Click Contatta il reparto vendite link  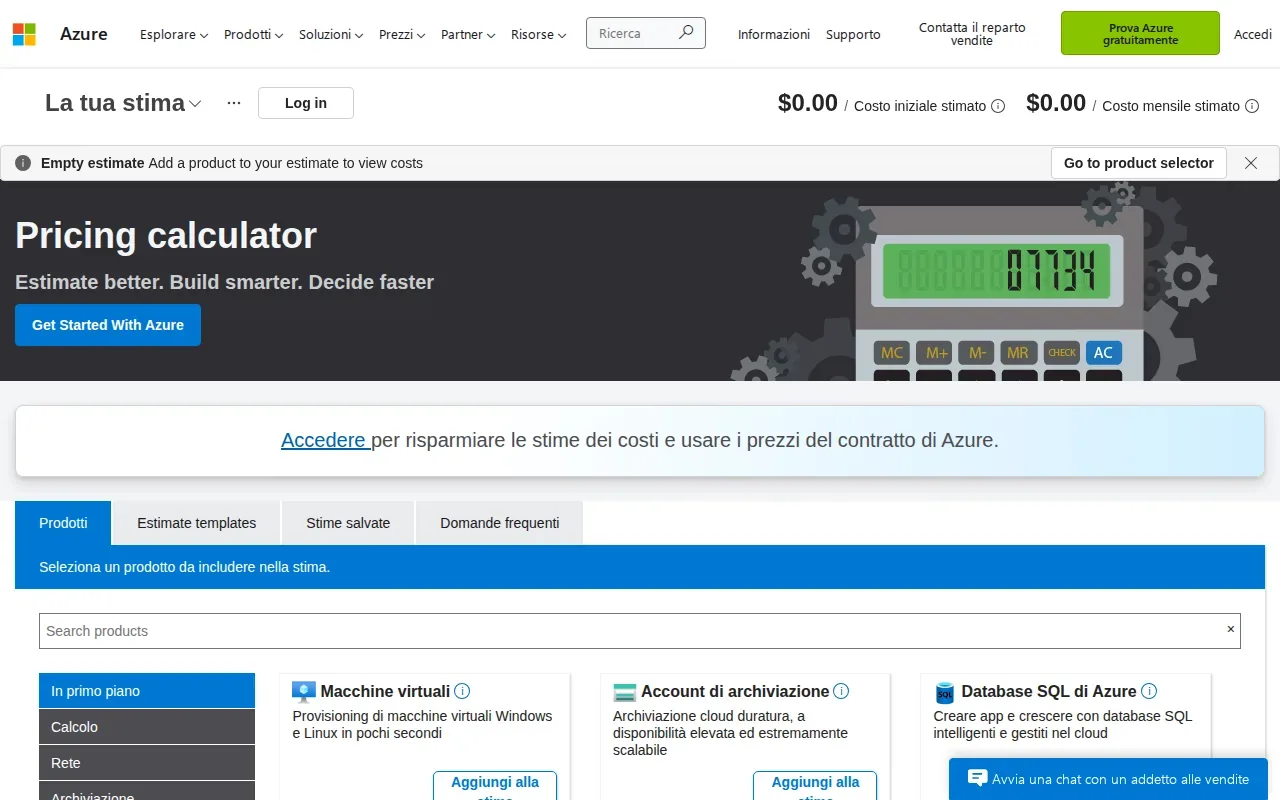click(x=972, y=34)
